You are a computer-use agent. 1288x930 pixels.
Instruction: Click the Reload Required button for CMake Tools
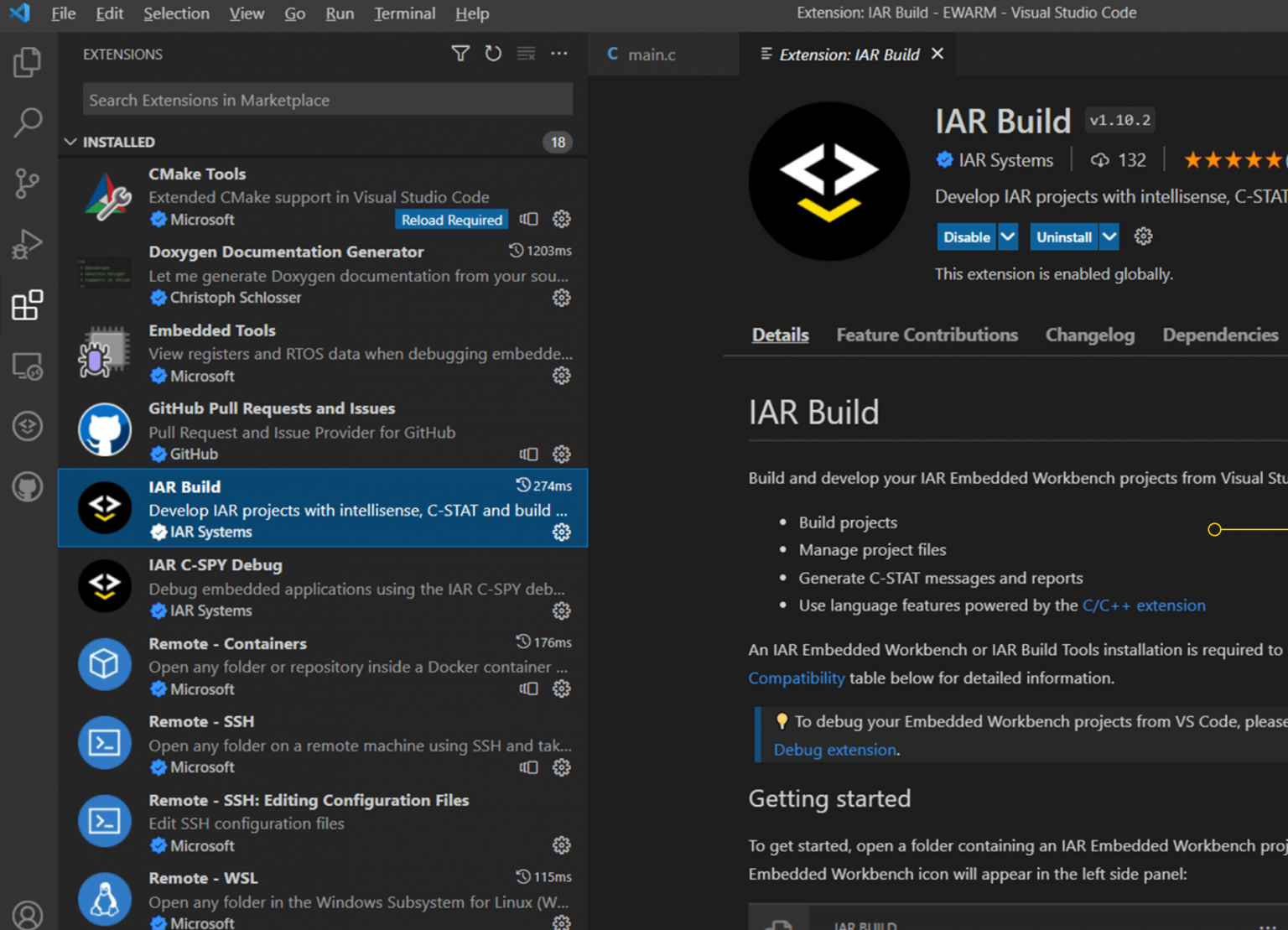(x=451, y=219)
